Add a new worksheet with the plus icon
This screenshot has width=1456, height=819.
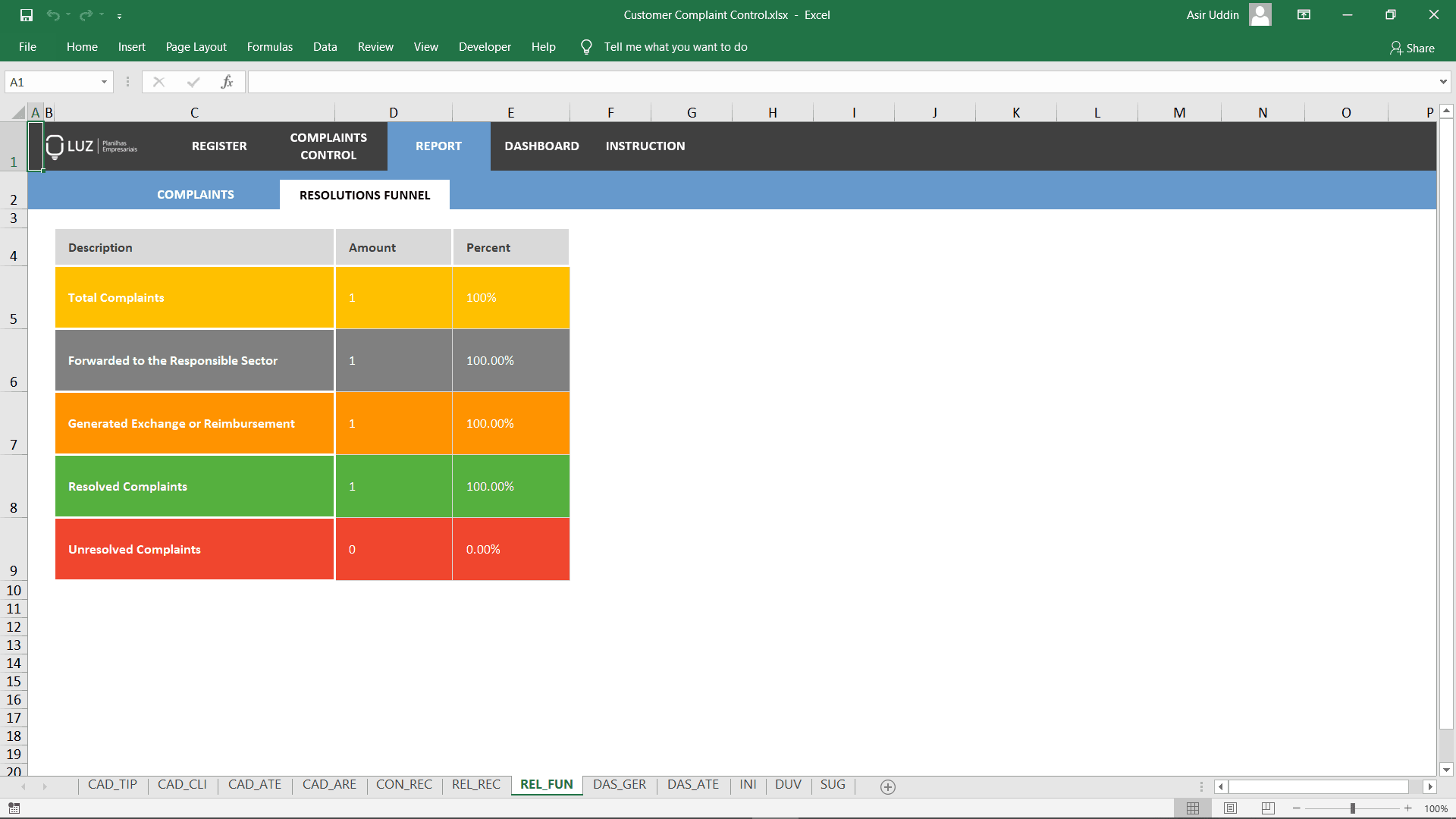(x=886, y=787)
